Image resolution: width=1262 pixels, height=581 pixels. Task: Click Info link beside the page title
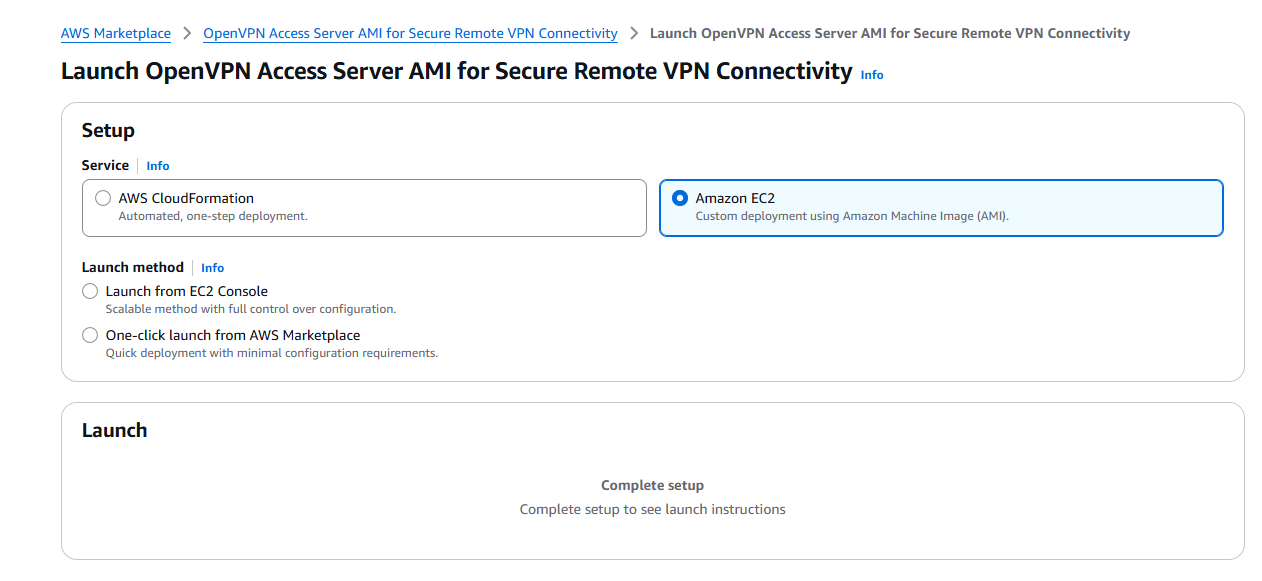(x=872, y=75)
